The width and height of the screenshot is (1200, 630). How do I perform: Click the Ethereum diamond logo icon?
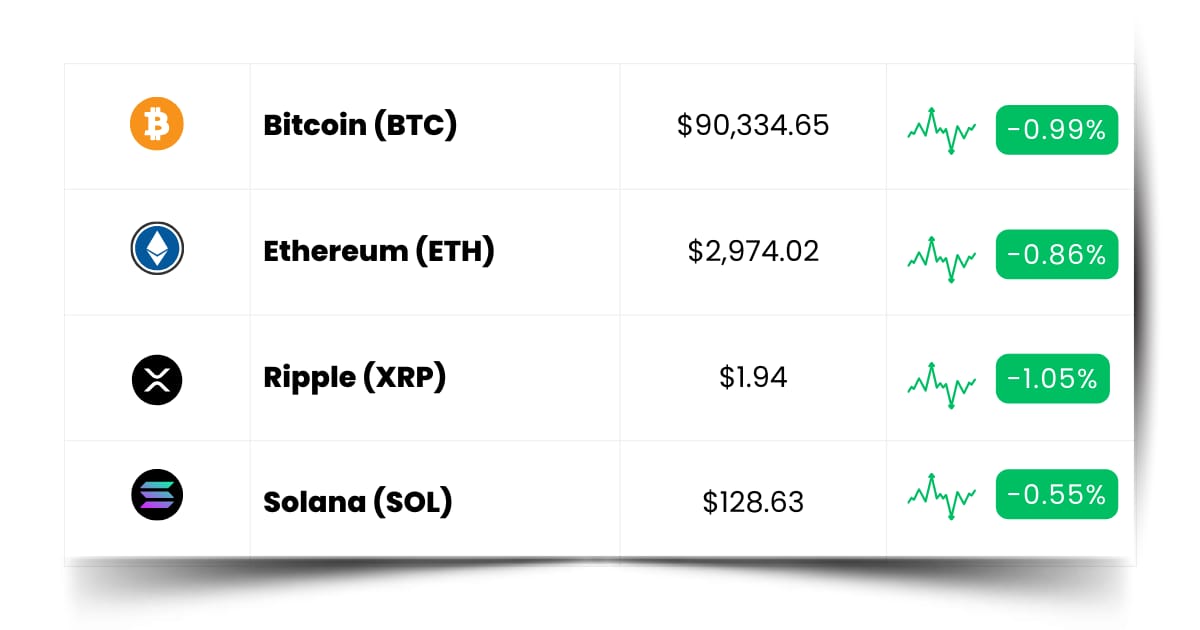point(157,250)
